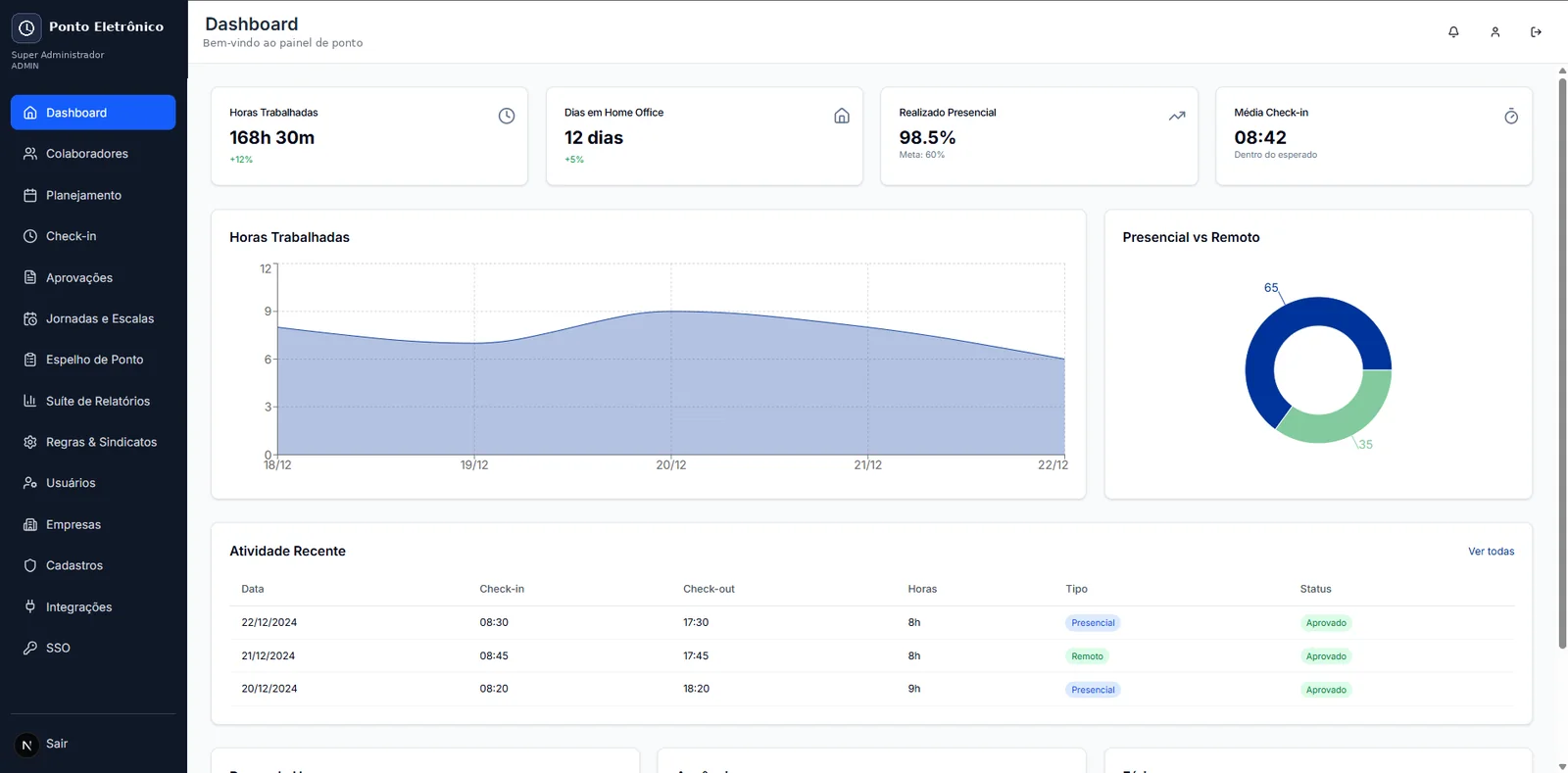
Task: Click the Jornadas e Escalas calendar-clock icon
Action: pyautogui.click(x=30, y=318)
